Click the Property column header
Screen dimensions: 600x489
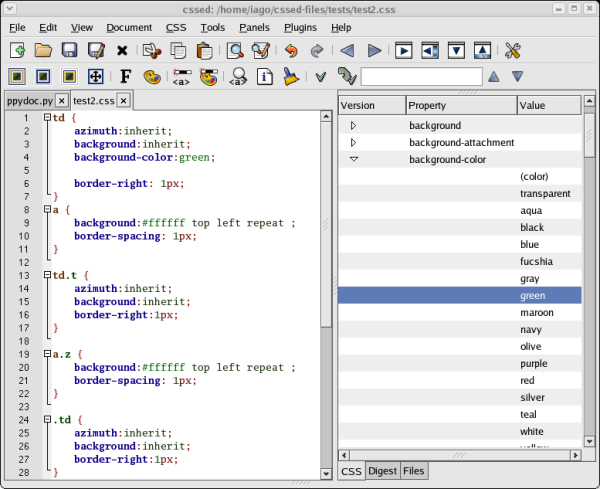[x=461, y=105]
